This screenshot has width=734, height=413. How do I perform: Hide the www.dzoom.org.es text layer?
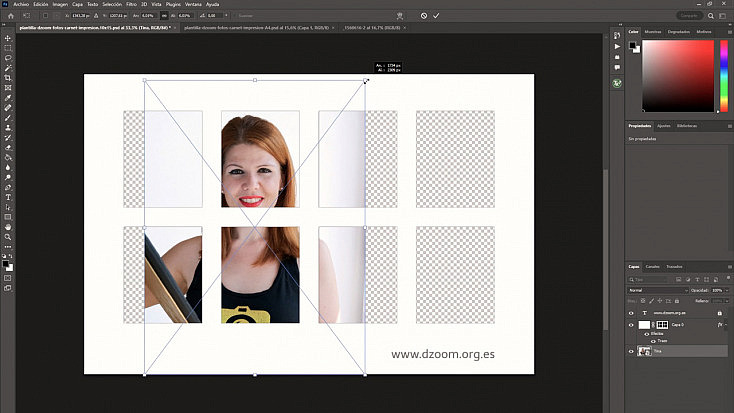coord(631,313)
